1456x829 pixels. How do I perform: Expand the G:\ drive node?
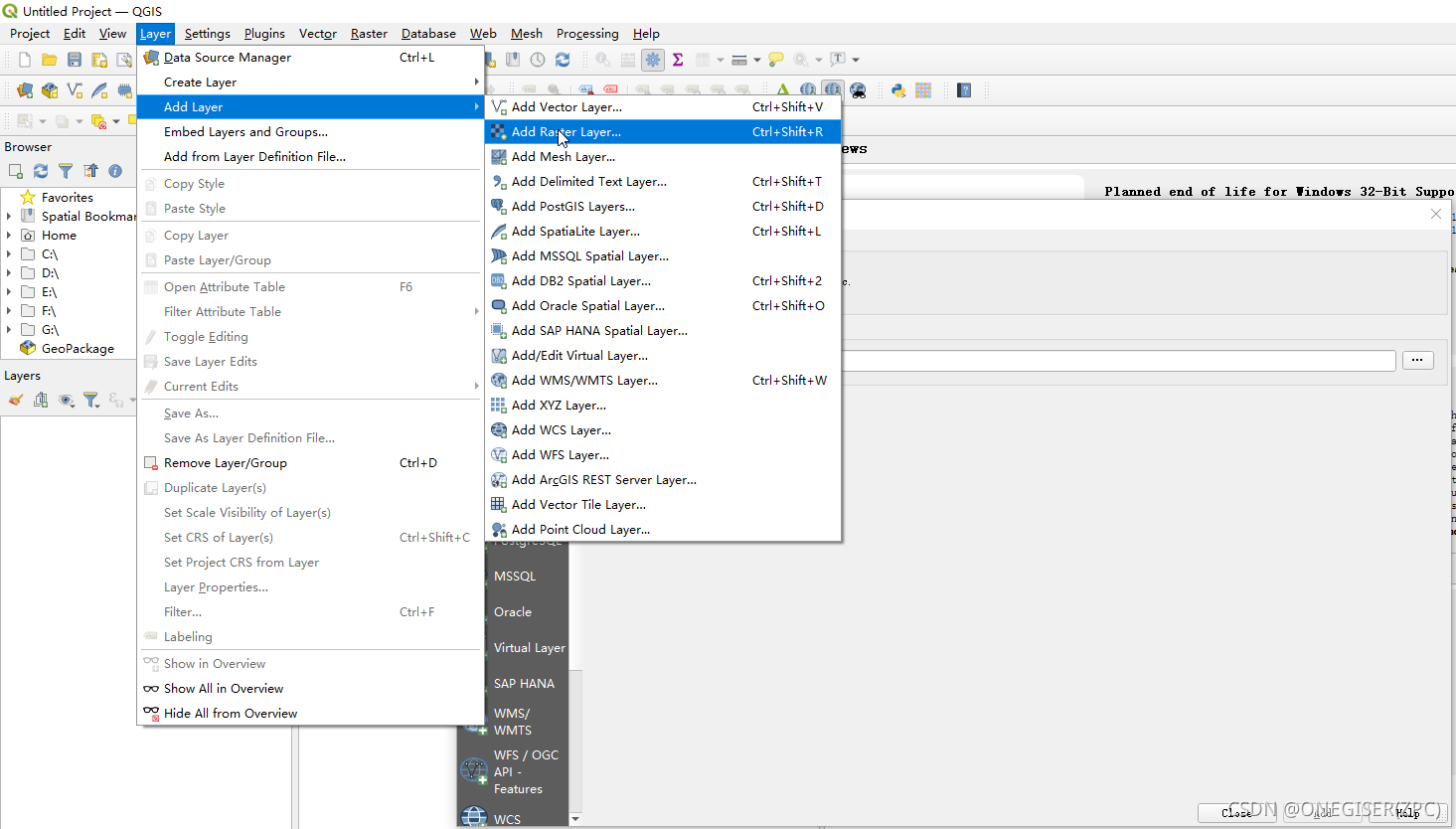[9, 329]
